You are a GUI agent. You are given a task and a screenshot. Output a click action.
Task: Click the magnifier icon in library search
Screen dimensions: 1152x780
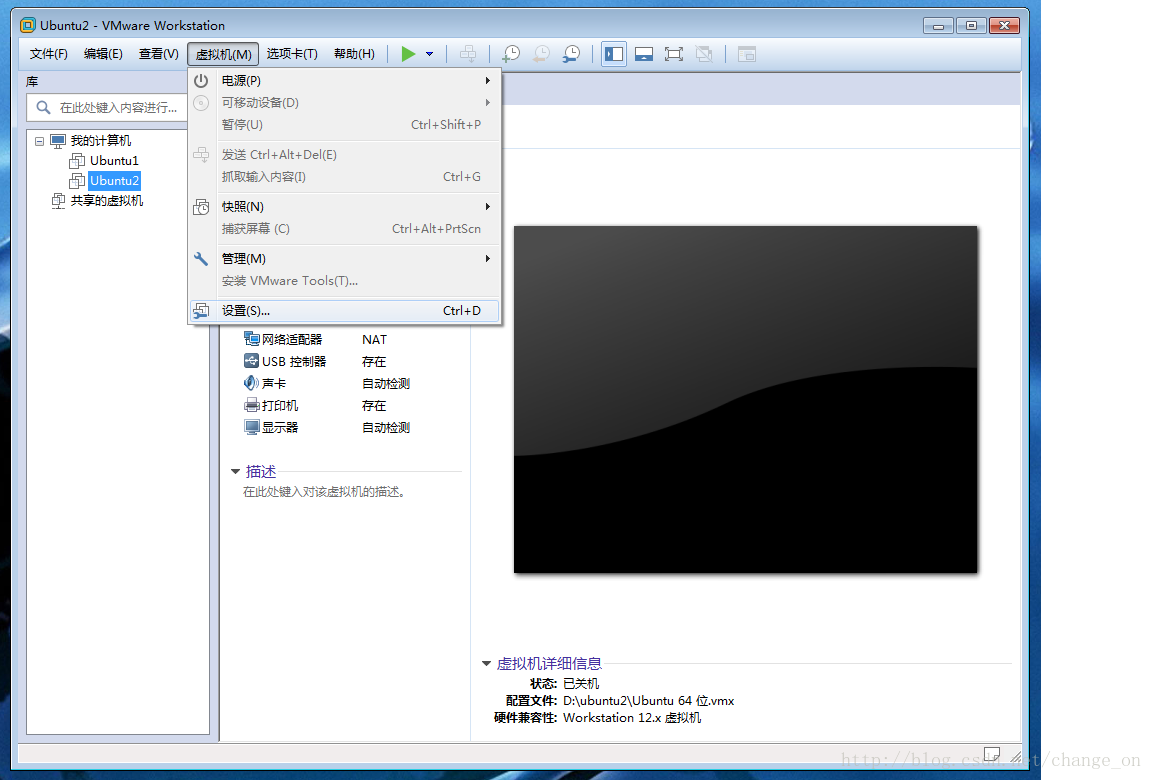click(43, 107)
